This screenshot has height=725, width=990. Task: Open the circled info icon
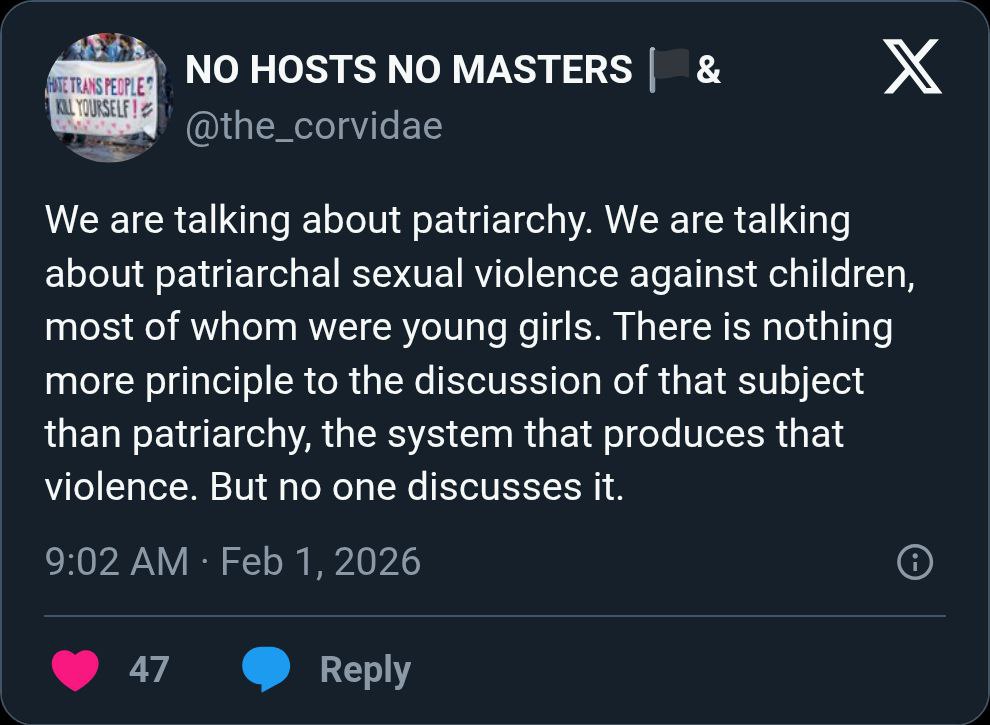(x=915, y=561)
